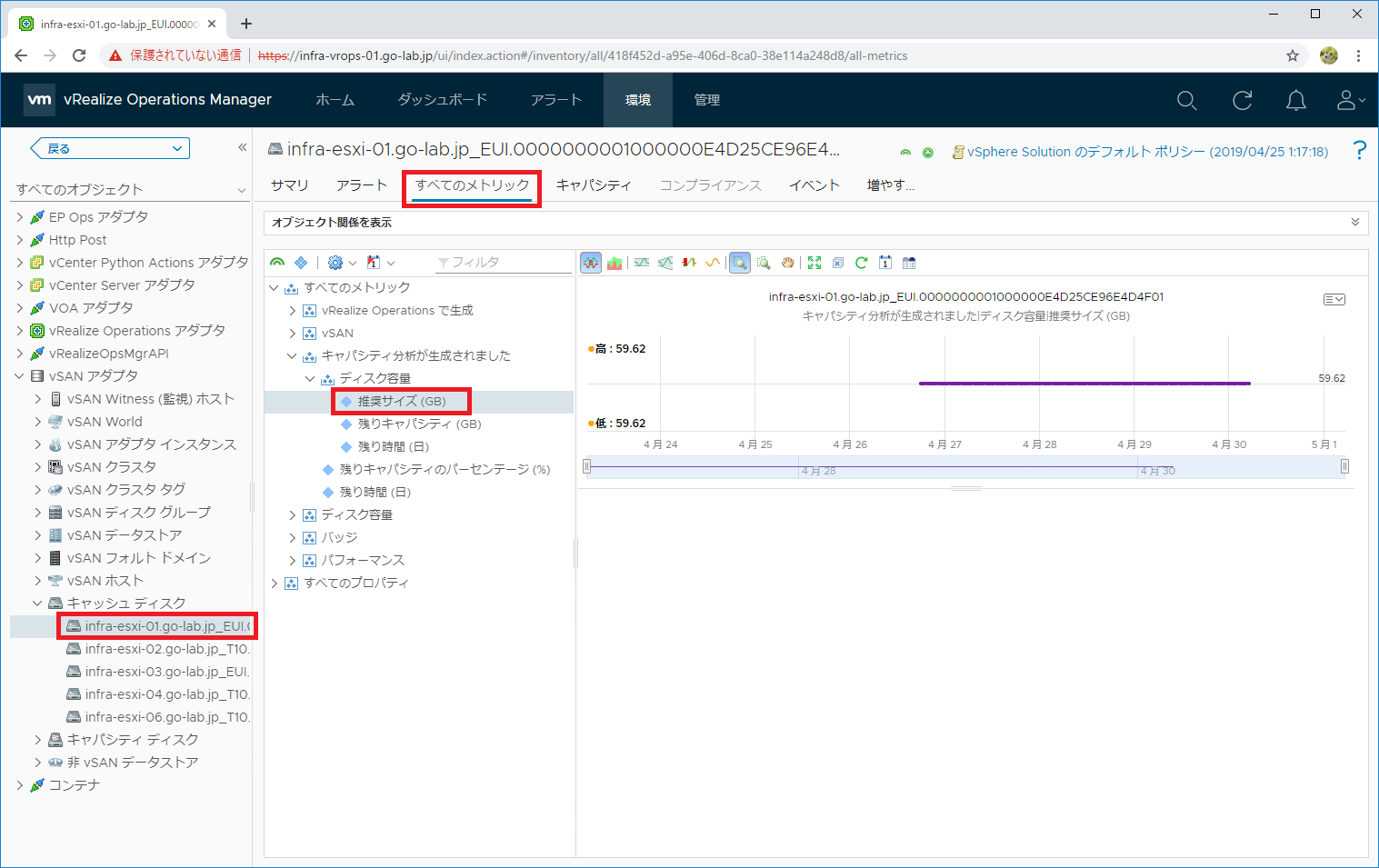
Task: Expand the vSAN metric group
Action: 292,334
